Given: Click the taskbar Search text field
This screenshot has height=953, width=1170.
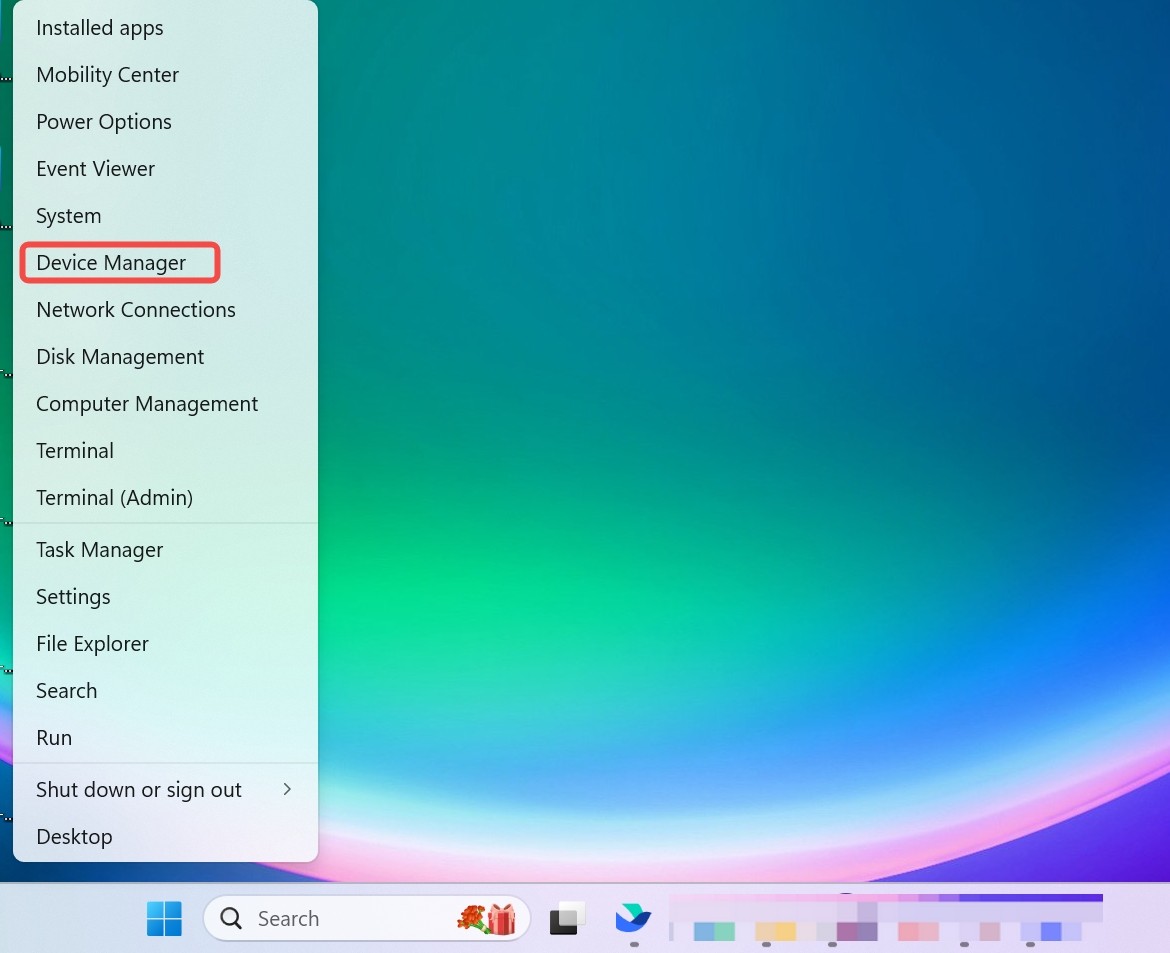Looking at the screenshot, I should click(330, 918).
